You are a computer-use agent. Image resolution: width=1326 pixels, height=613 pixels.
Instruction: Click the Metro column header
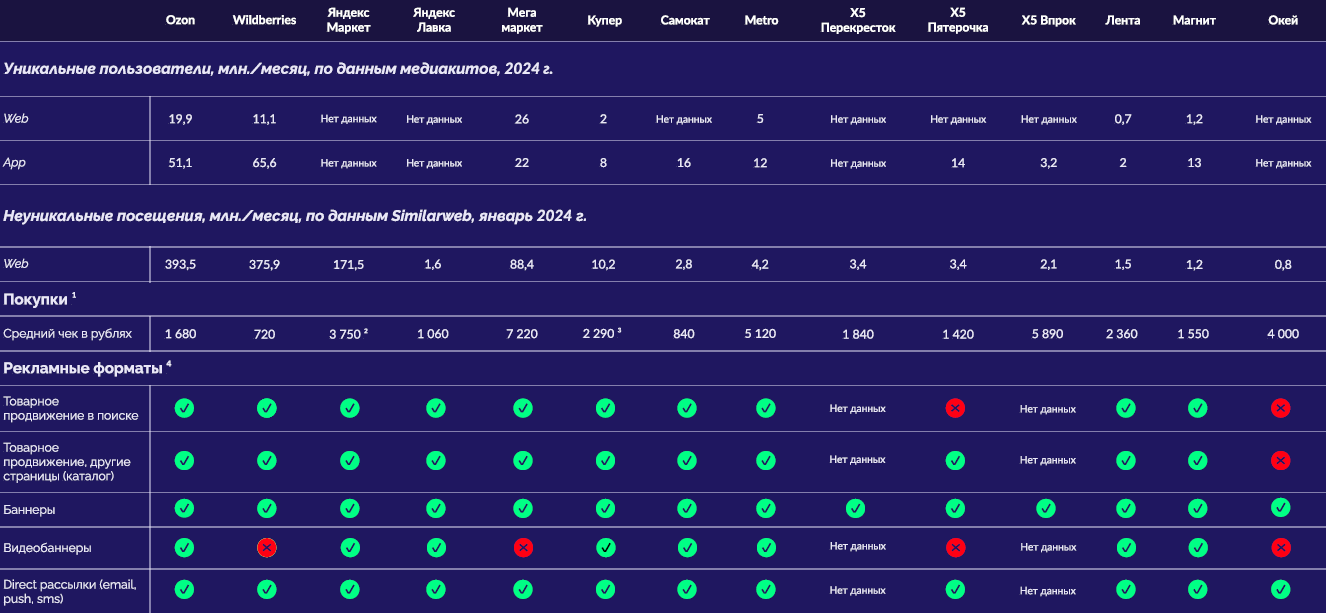[761, 20]
